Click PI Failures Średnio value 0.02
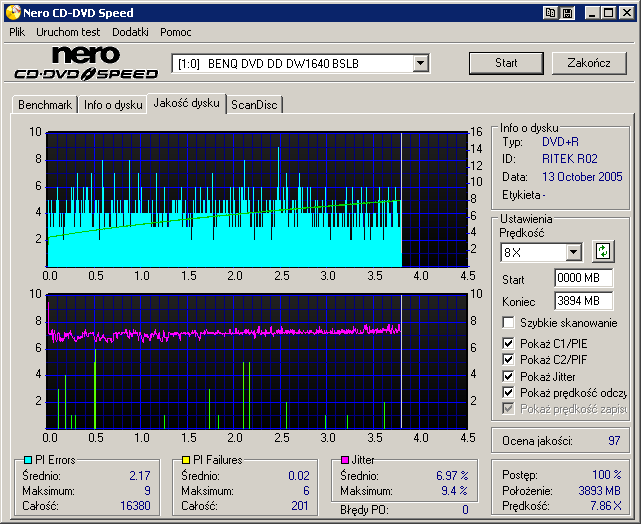This screenshot has width=641, height=524. (x=299, y=476)
